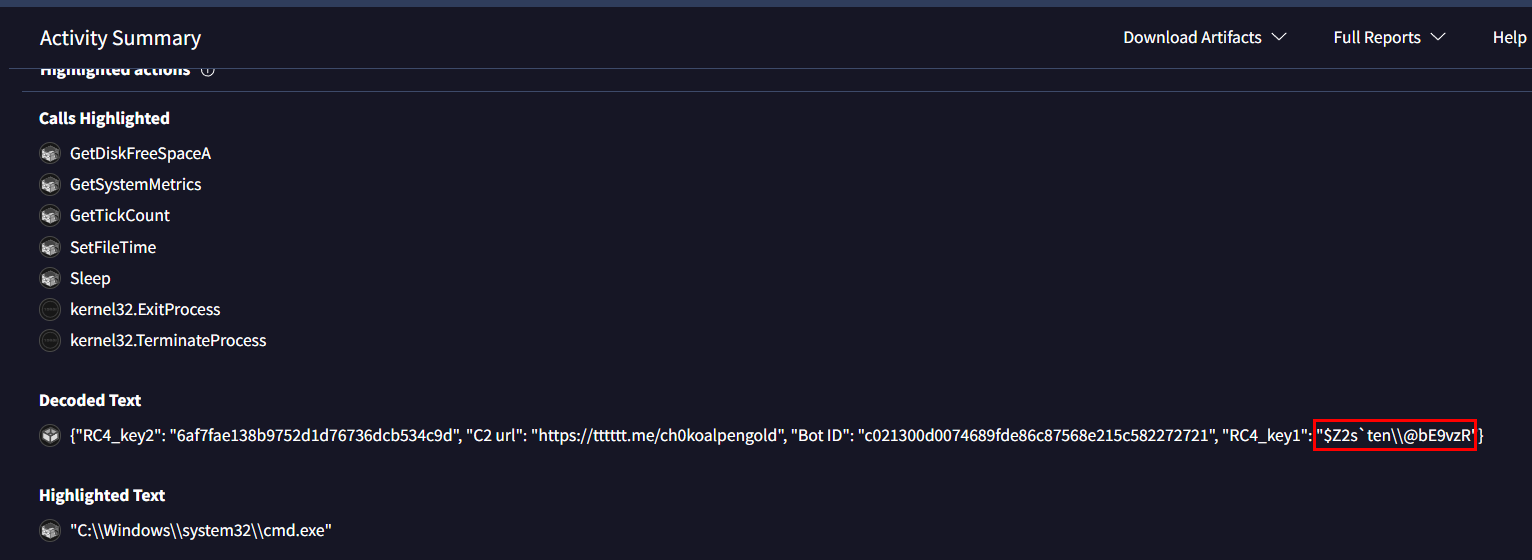This screenshot has width=1532, height=560.
Task: Click the red-boxed RC4_key1 value
Action: [x=1395, y=435]
